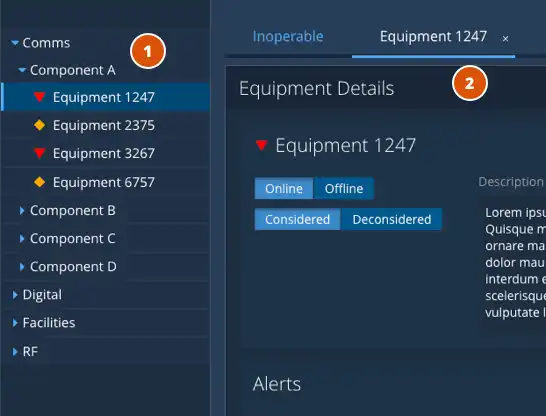Switch to the Inoperable tab
This screenshot has width=546, height=416.
[x=288, y=36]
